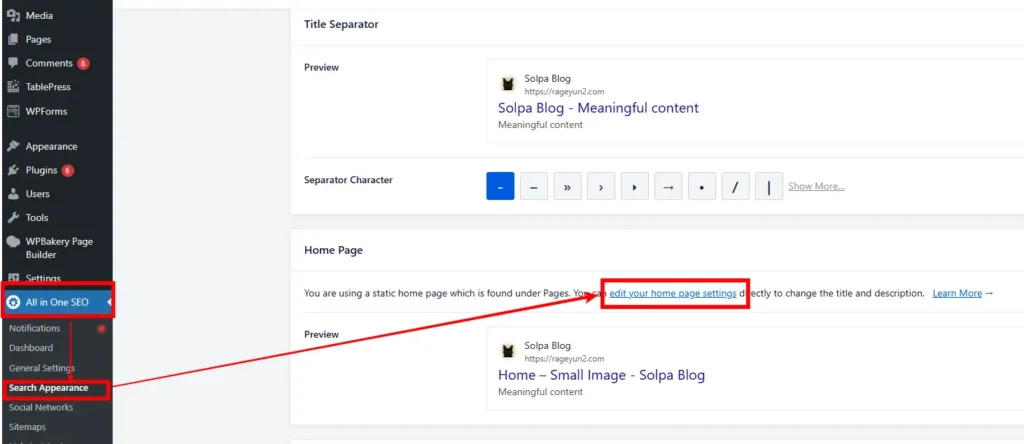
Task: Select the forward slash separator
Action: click(735, 186)
